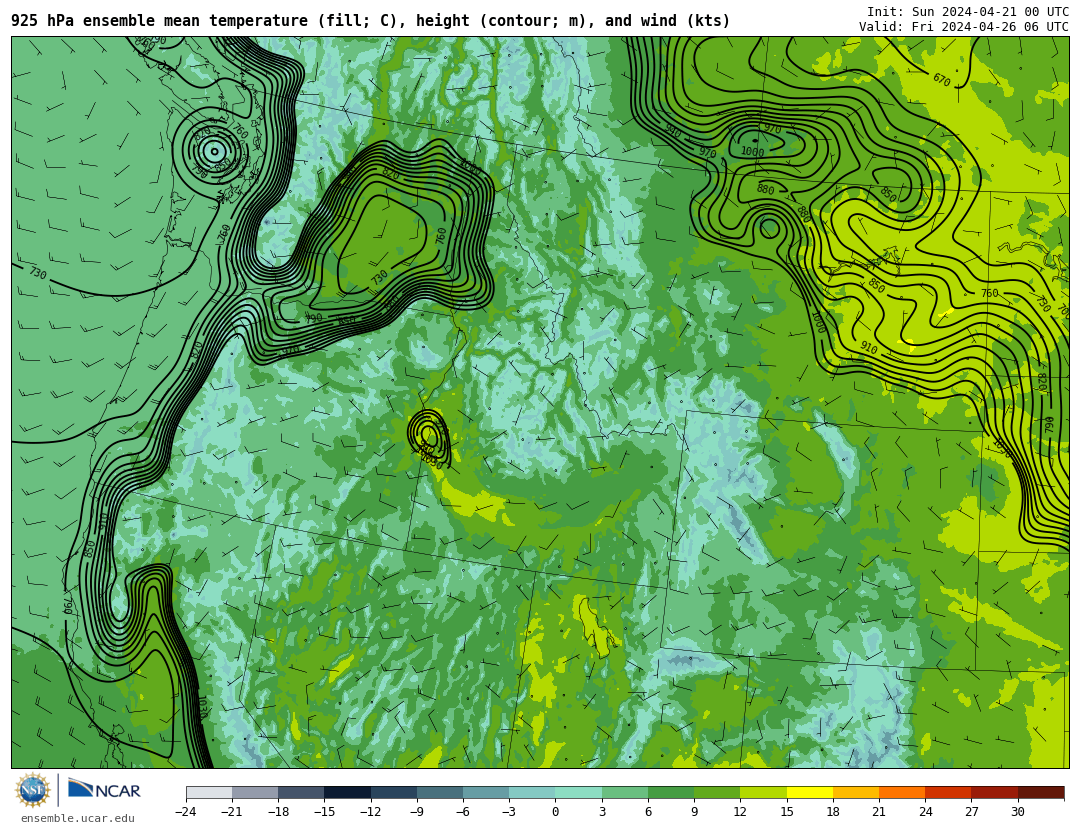The width and height of the screenshot is (1080, 831).
Task: Click the yellow 15 to 18 colorbar swatch
Action: coord(809,792)
